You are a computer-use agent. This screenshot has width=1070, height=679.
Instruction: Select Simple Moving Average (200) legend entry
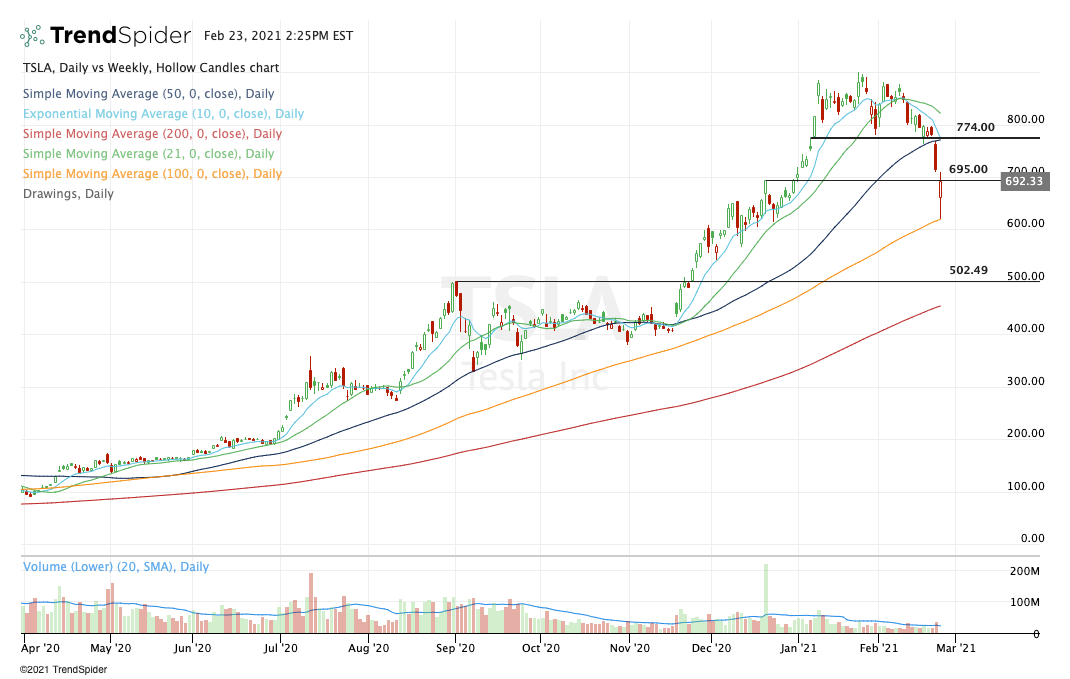click(152, 134)
